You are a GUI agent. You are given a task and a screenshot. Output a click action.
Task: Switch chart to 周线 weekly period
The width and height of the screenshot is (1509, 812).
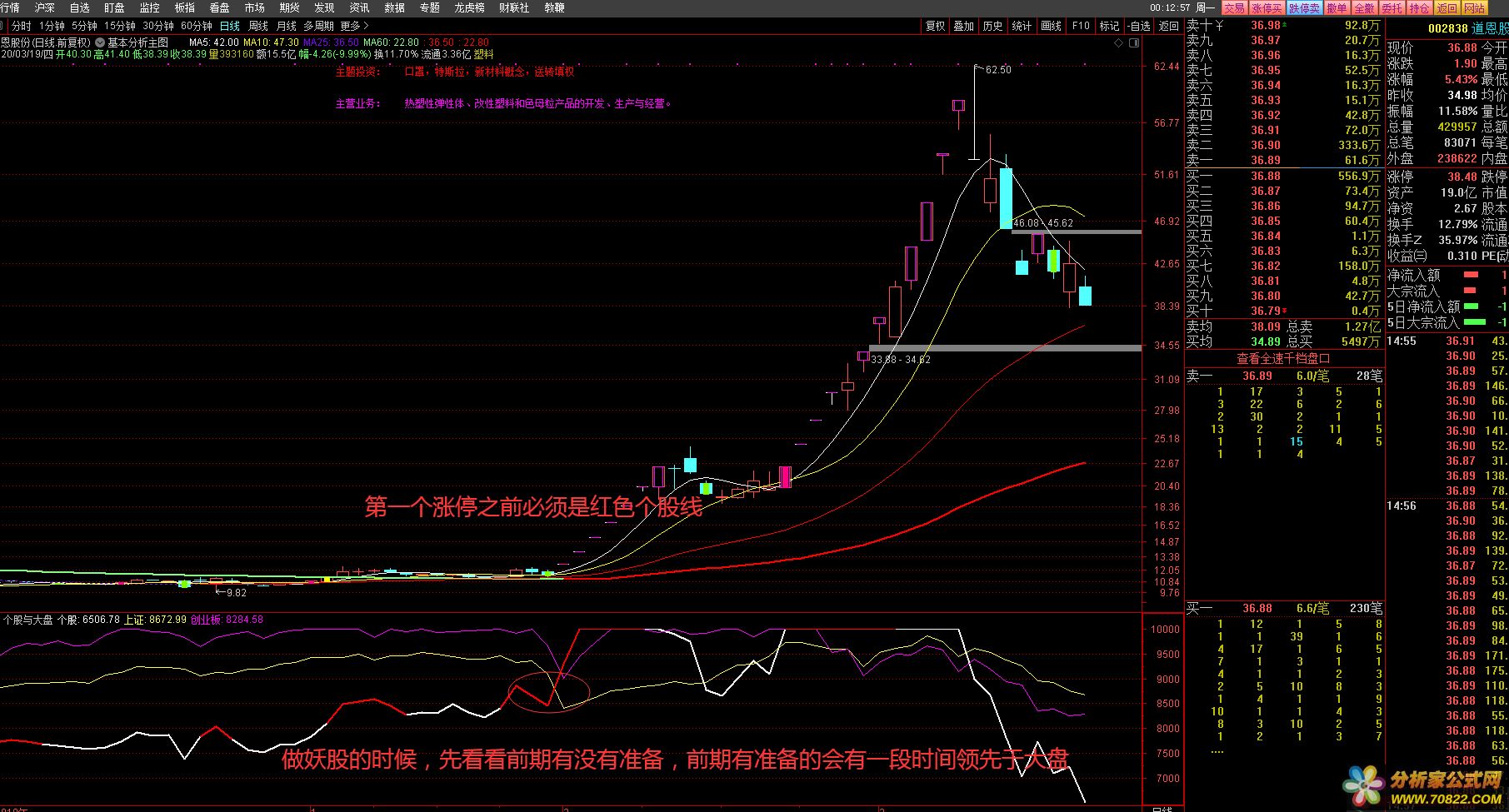click(x=258, y=26)
